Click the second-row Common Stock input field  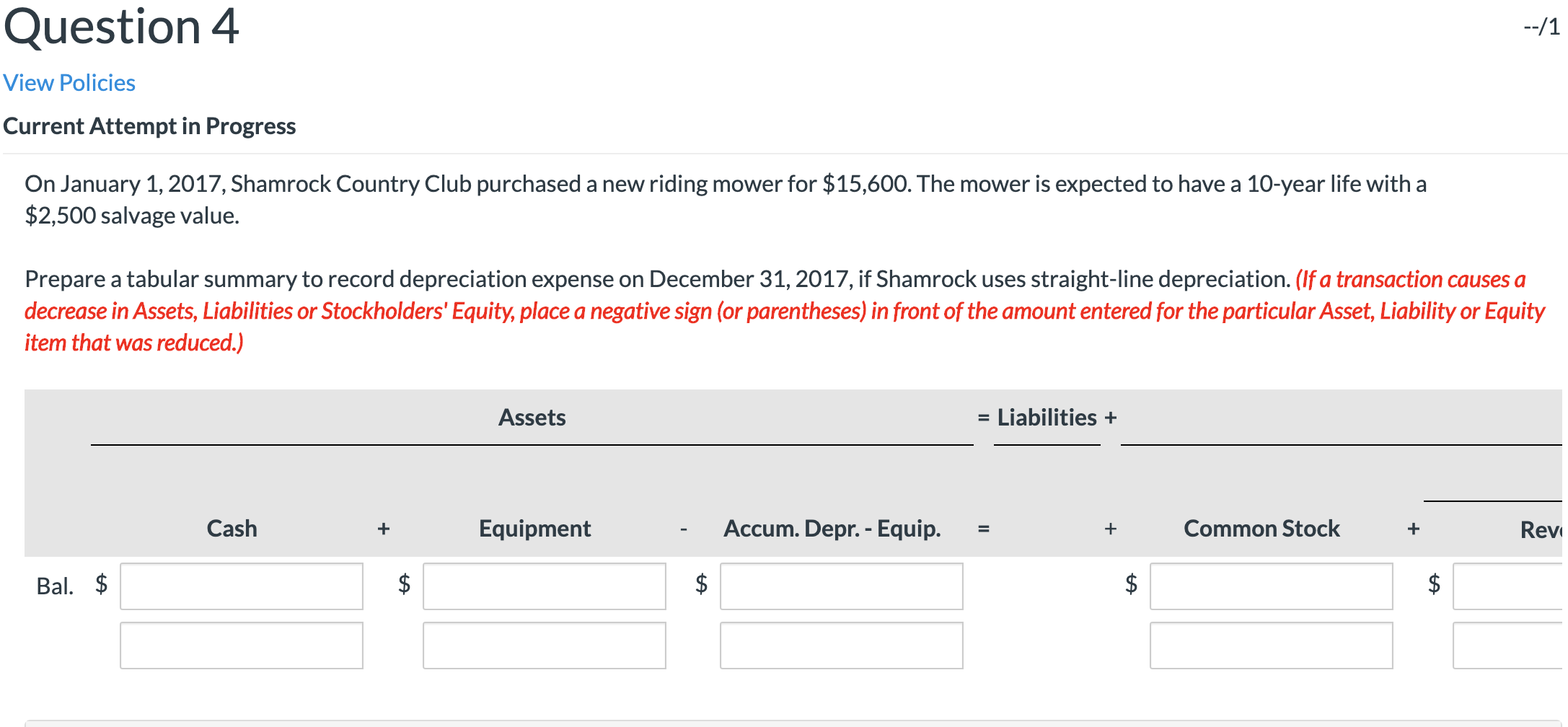pyautogui.click(x=1270, y=644)
